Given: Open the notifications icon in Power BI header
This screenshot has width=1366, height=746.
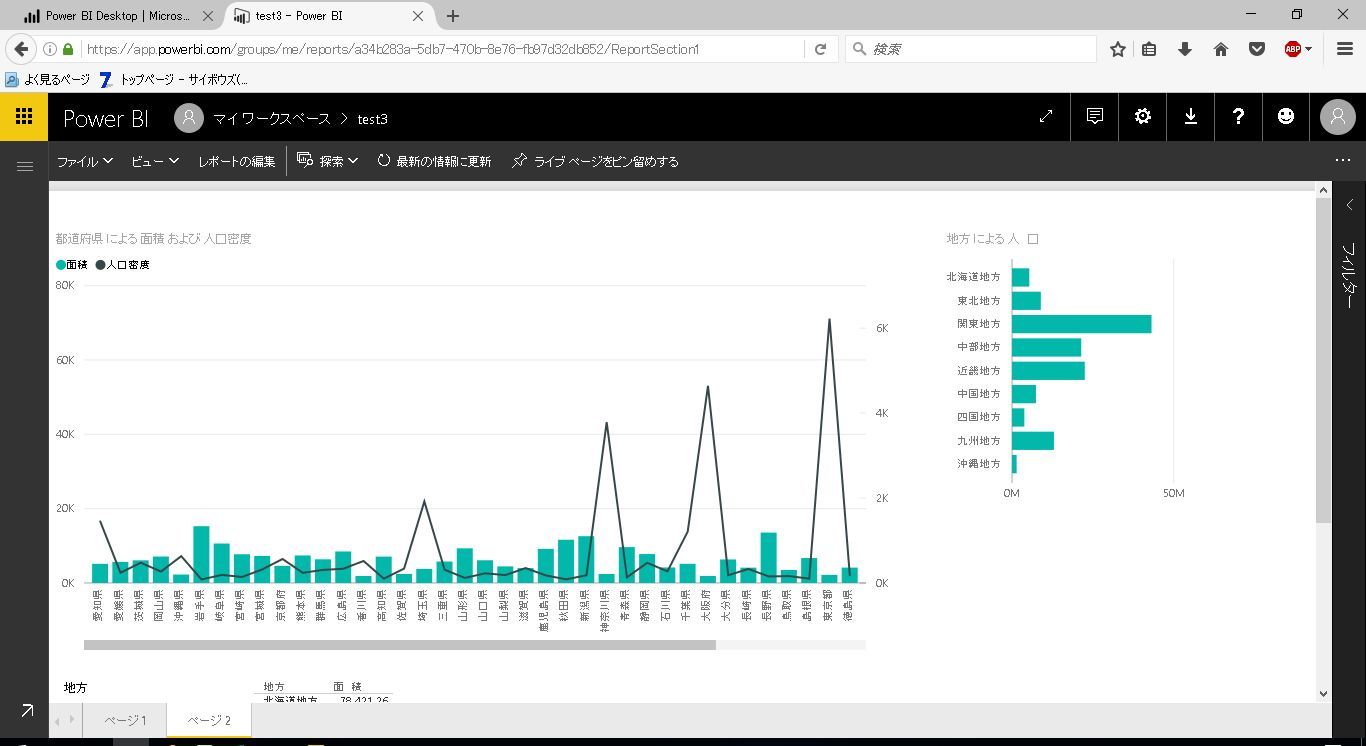Looking at the screenshot, I should 1095,117.
